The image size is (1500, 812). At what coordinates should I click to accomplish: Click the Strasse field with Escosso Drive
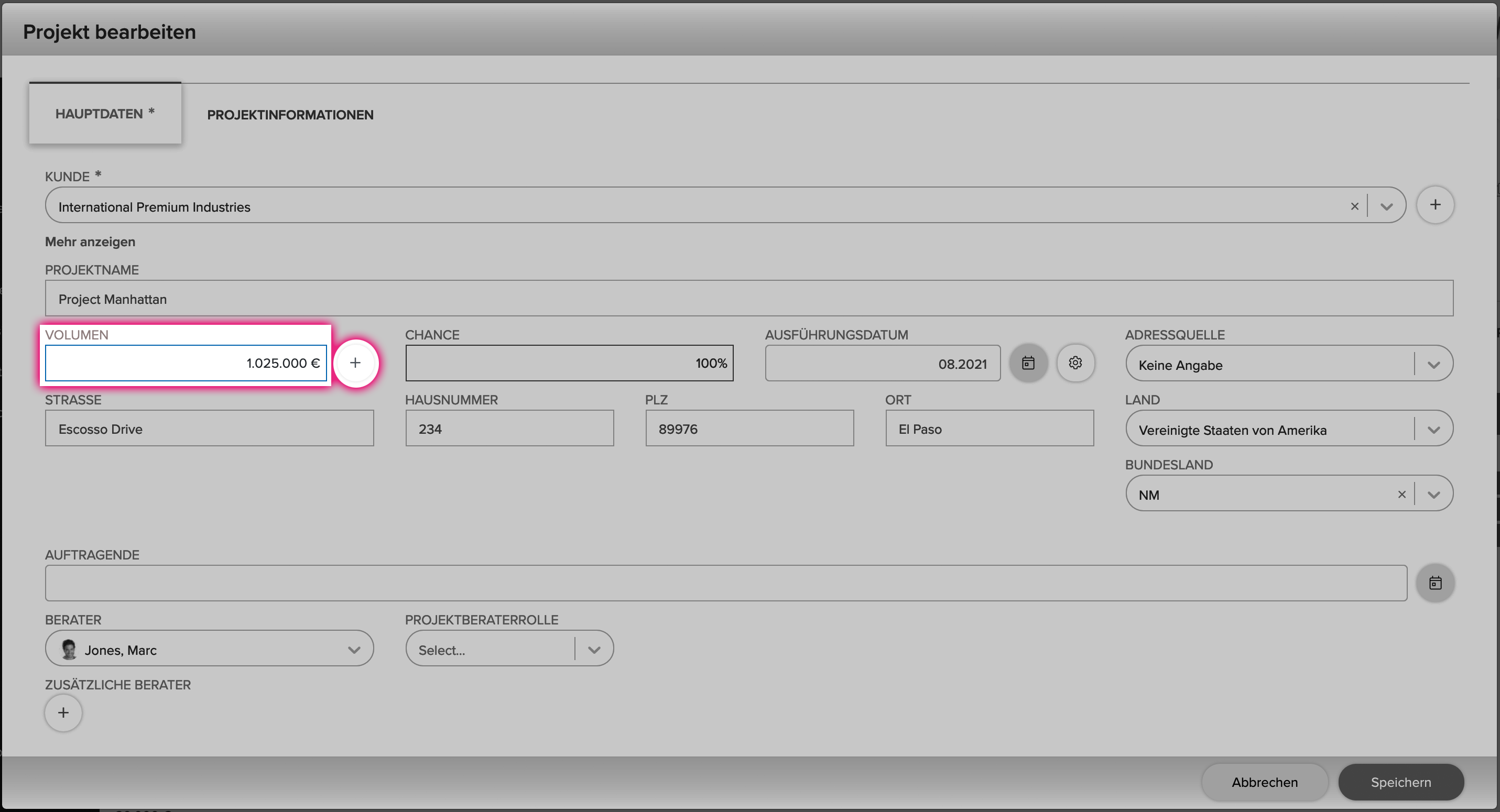tap(209, 429)
